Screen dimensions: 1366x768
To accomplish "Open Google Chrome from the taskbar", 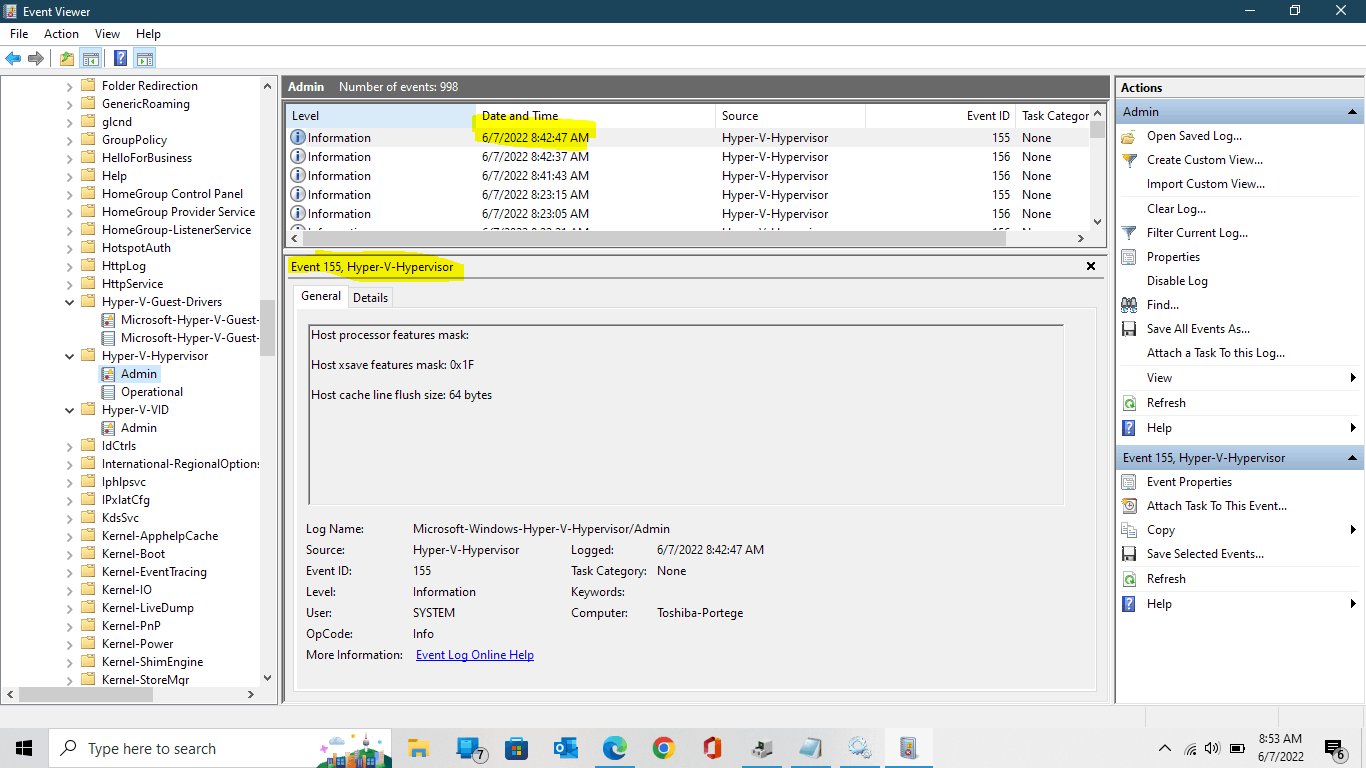I will [663, 747].
